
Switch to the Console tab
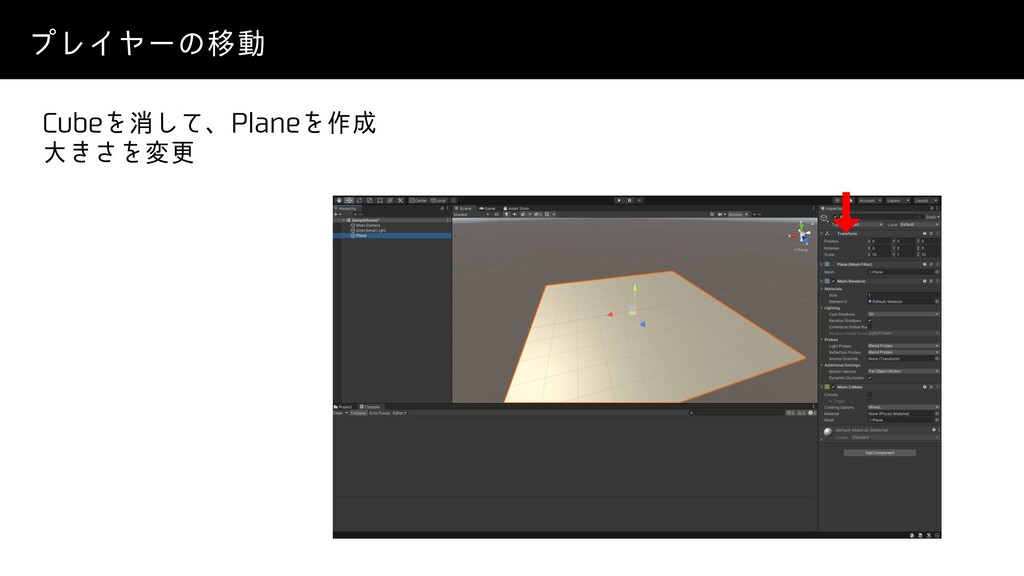pos(370,407)
